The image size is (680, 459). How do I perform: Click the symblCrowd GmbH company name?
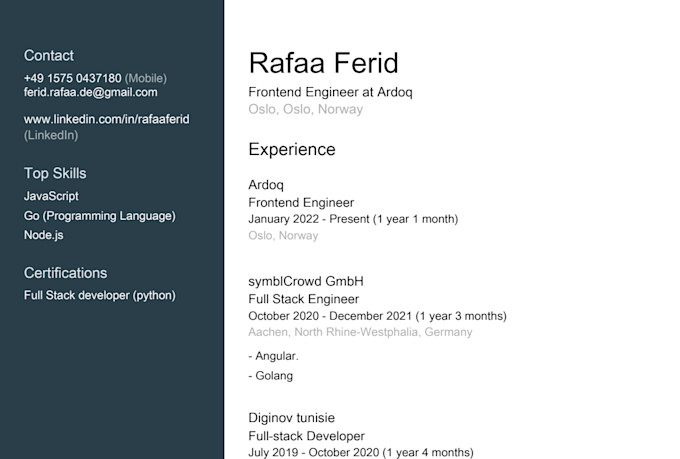point(306,282)
